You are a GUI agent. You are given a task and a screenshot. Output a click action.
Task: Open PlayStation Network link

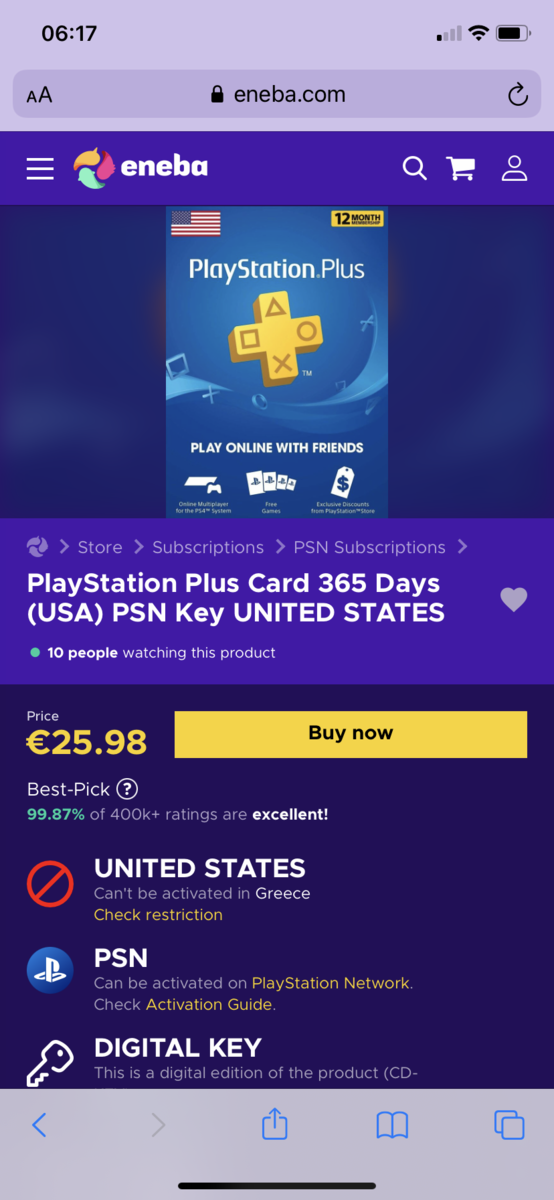330,983
